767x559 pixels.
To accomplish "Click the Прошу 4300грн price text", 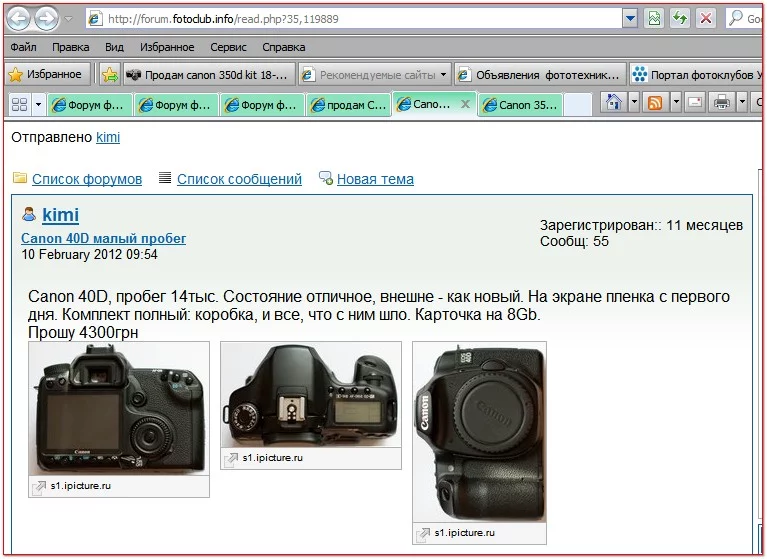I will coord(83,332).
